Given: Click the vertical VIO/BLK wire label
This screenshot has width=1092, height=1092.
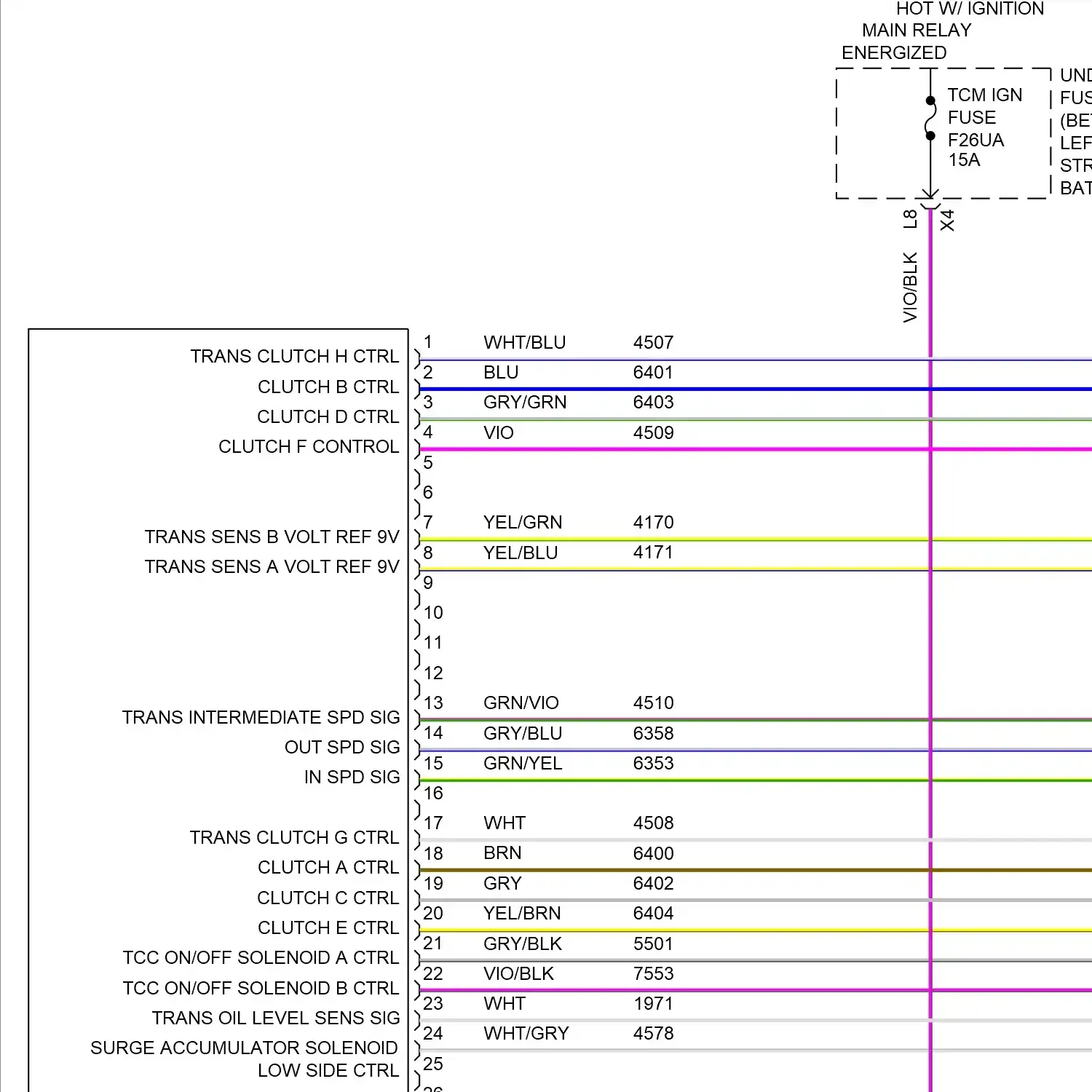Looking at the screenshot, I should (910, 288).
